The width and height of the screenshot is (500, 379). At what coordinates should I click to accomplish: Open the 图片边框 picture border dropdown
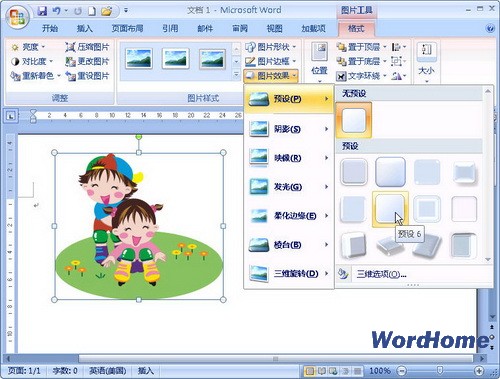coord(271,61)
